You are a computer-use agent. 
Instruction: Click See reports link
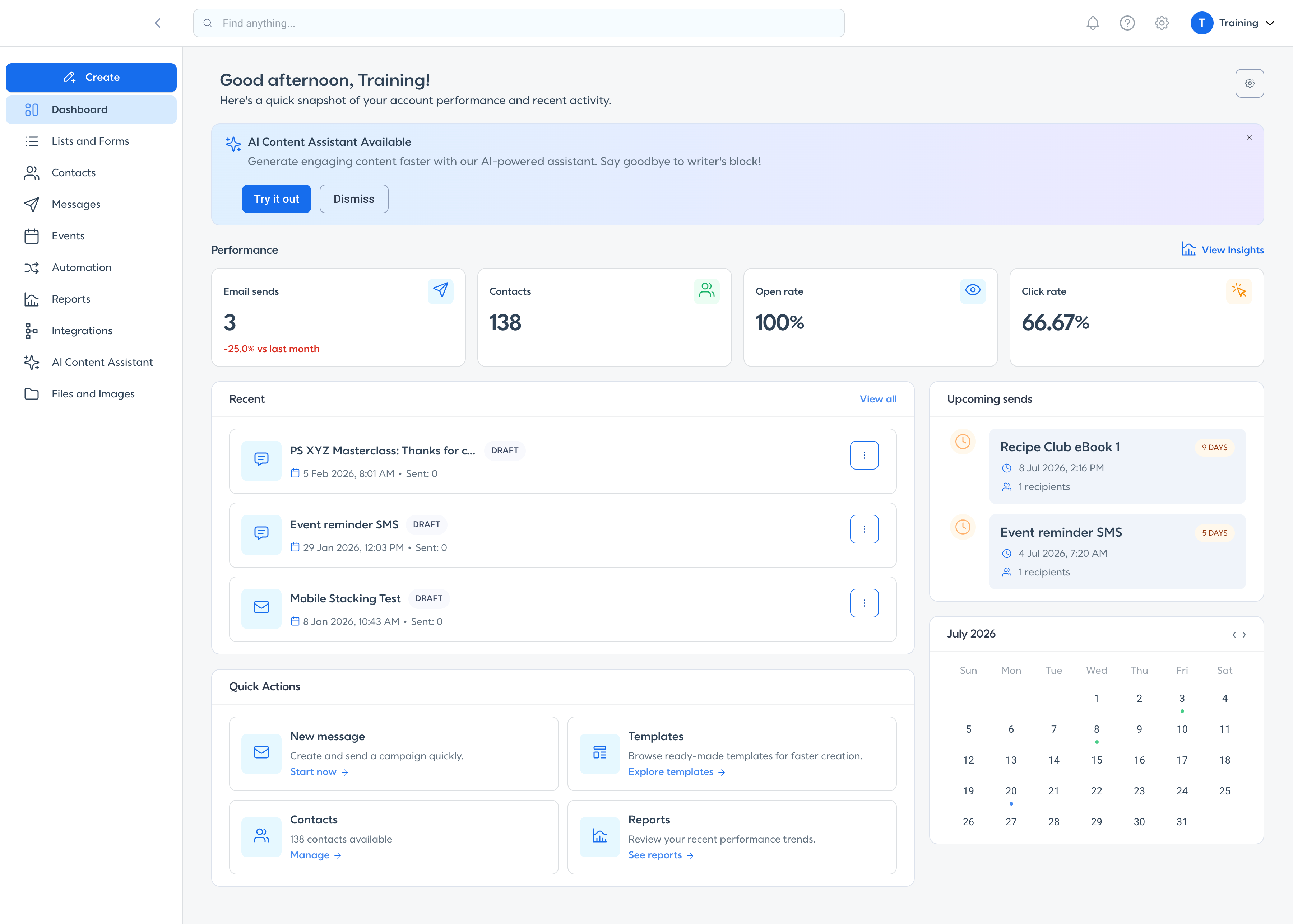pos(661,855)
